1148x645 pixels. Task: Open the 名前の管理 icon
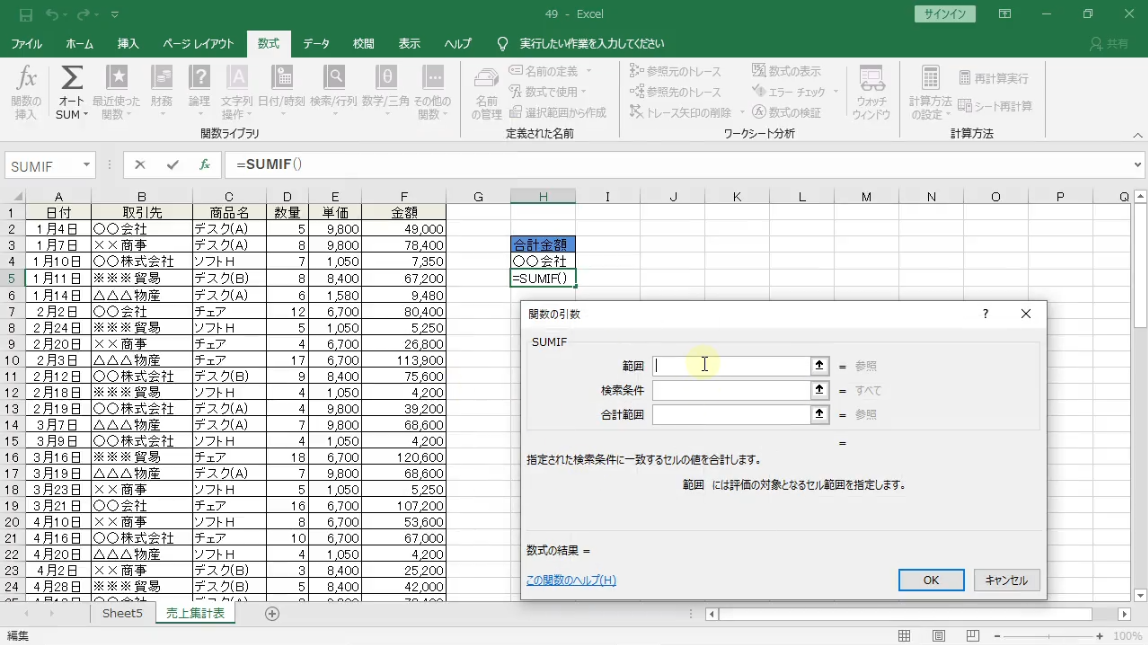click(x=486, y=92)
